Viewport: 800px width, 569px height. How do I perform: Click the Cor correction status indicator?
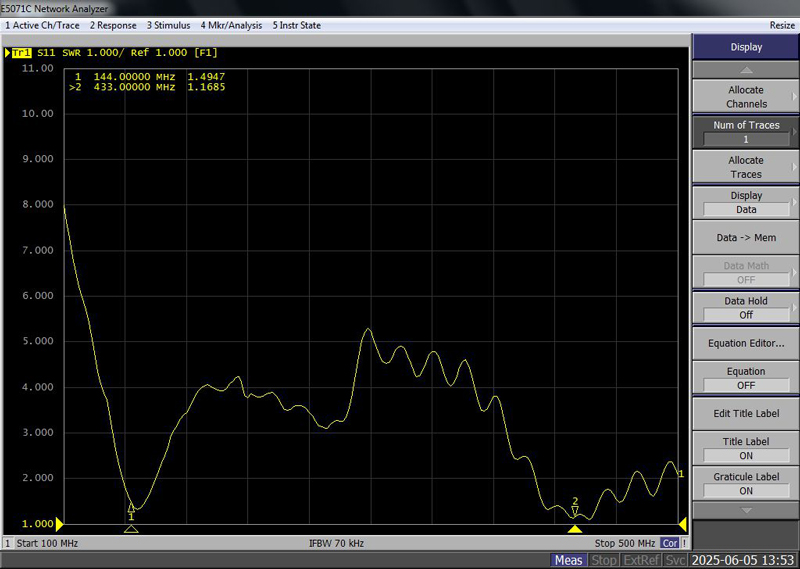coord(670,543)
